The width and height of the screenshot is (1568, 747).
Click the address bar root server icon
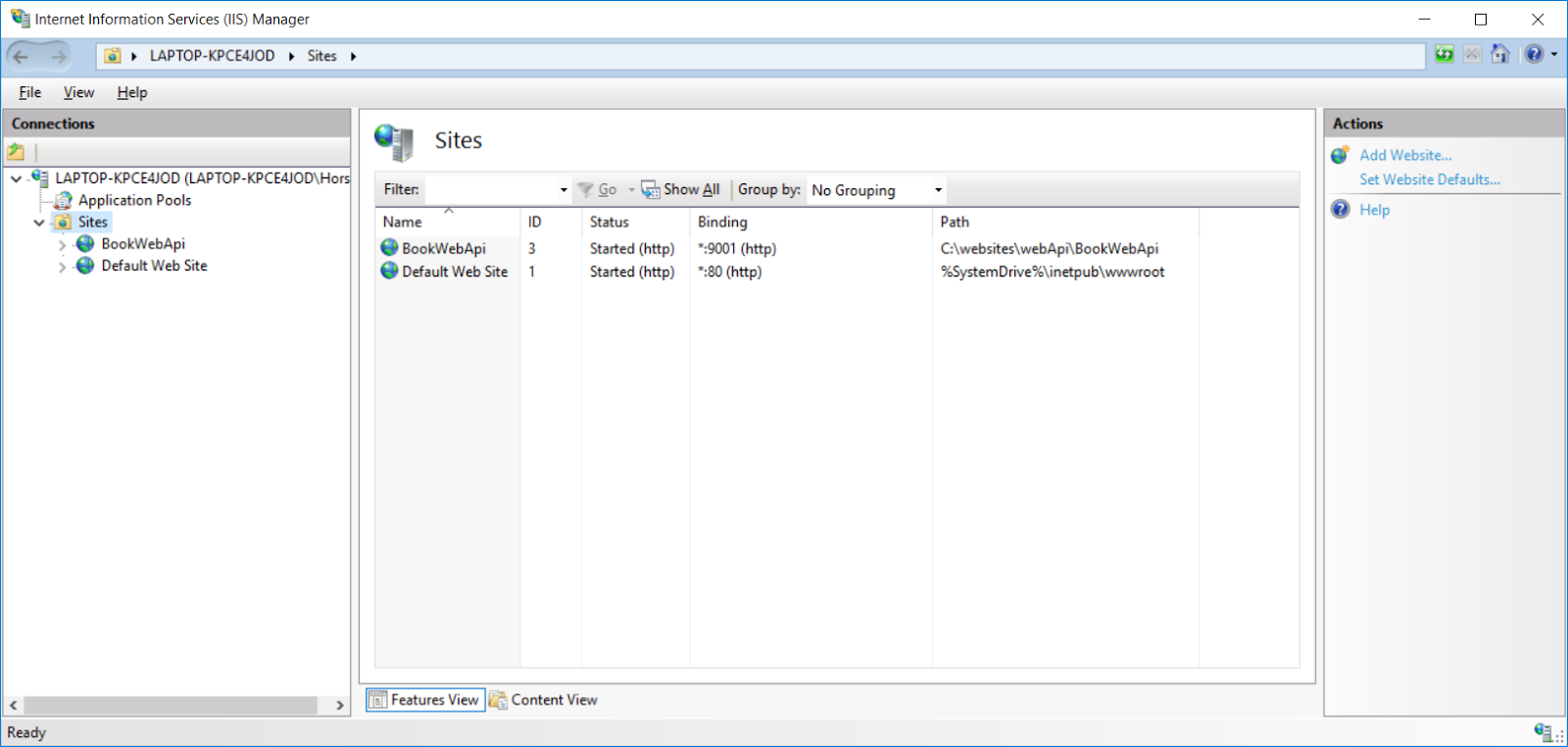coord(113,56)
